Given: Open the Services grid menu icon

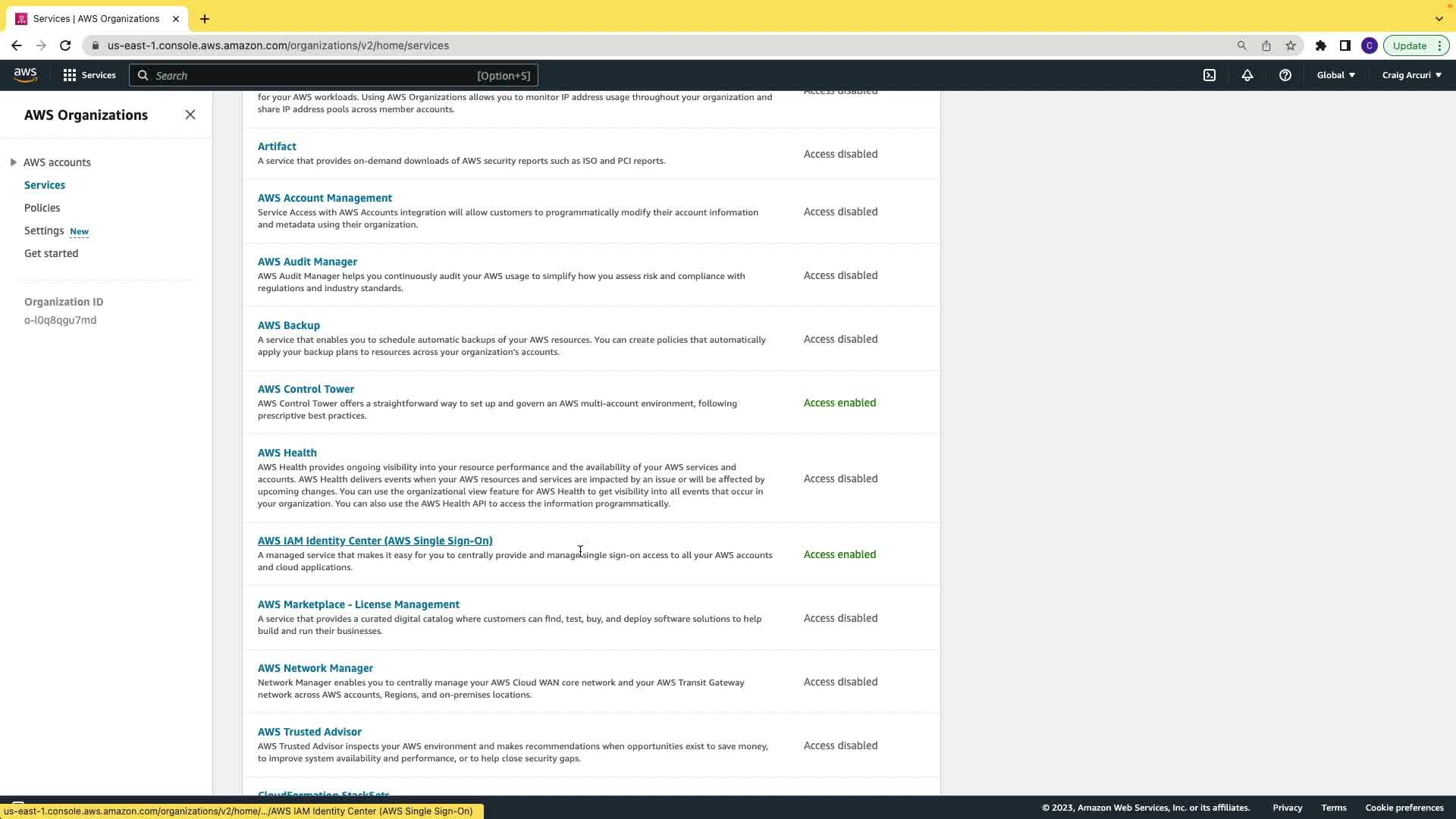Looking at the screenshot, I should tap(70, 75).
